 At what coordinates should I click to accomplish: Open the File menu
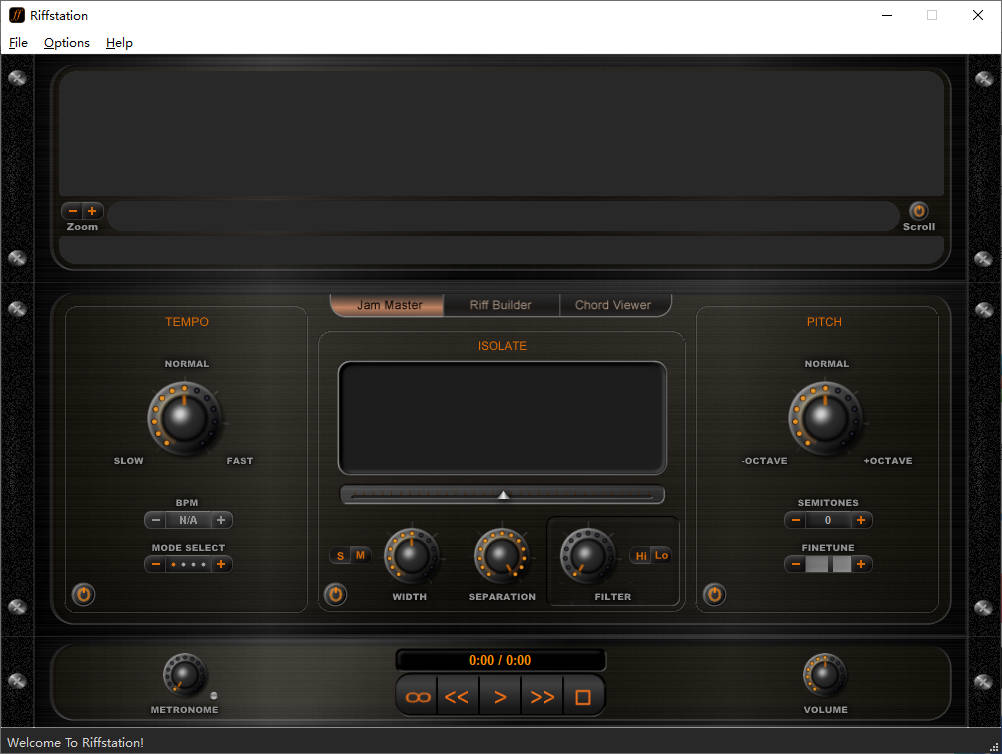point(18,43)
